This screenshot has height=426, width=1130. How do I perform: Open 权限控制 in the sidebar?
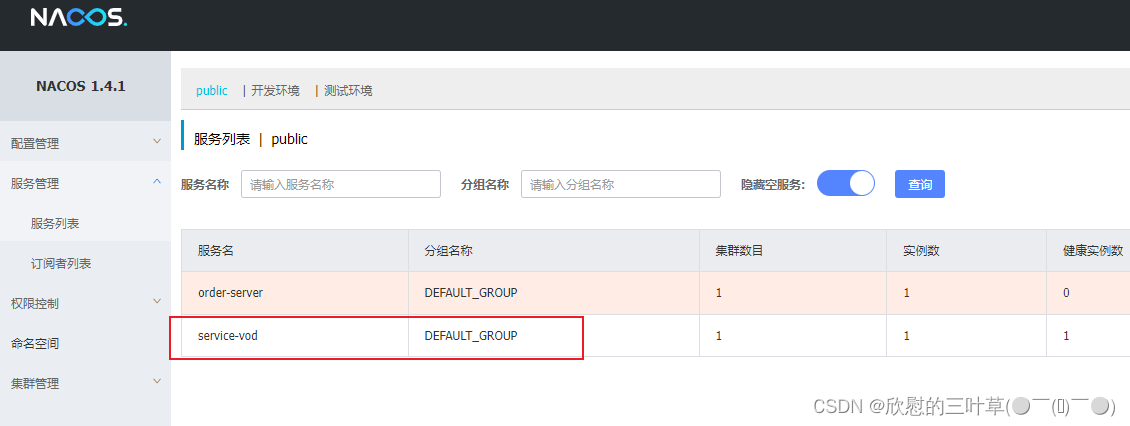point(35,303)
